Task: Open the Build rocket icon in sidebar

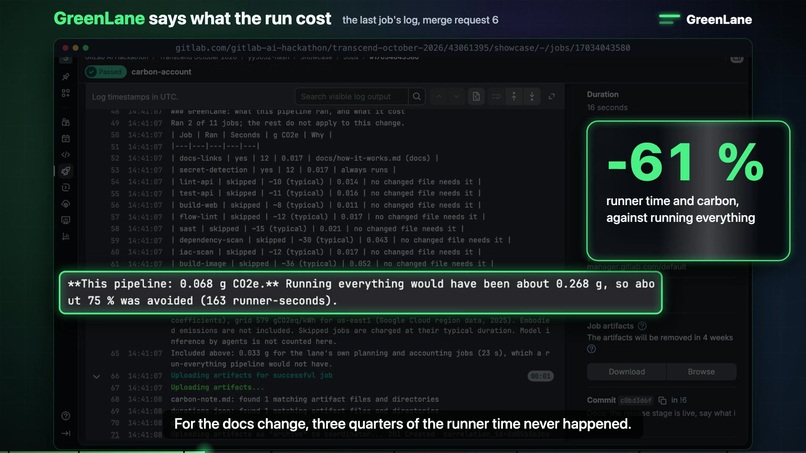Action: [66, 171]
